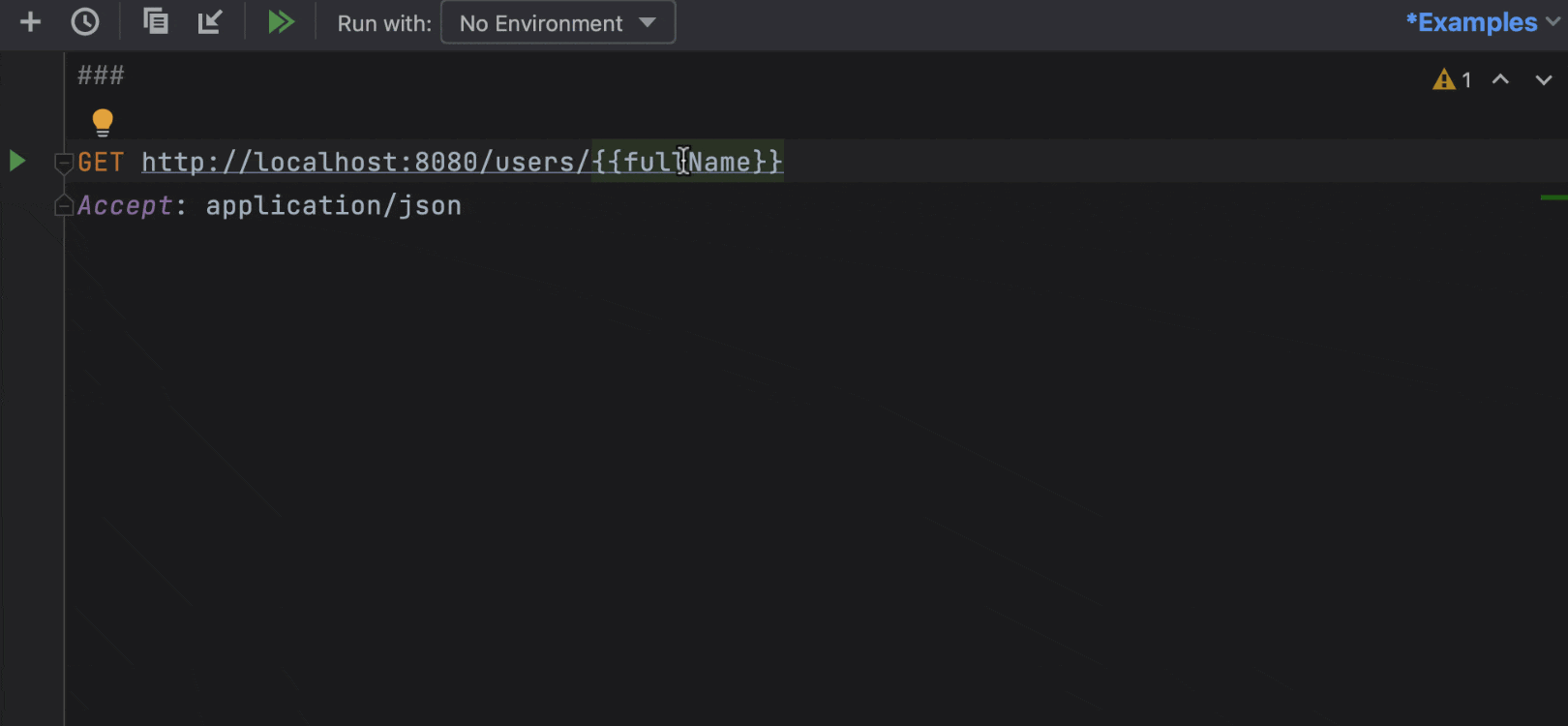This screenshot has width=1568, height=726.
Task: Run all requests in file
Action: 281,22
